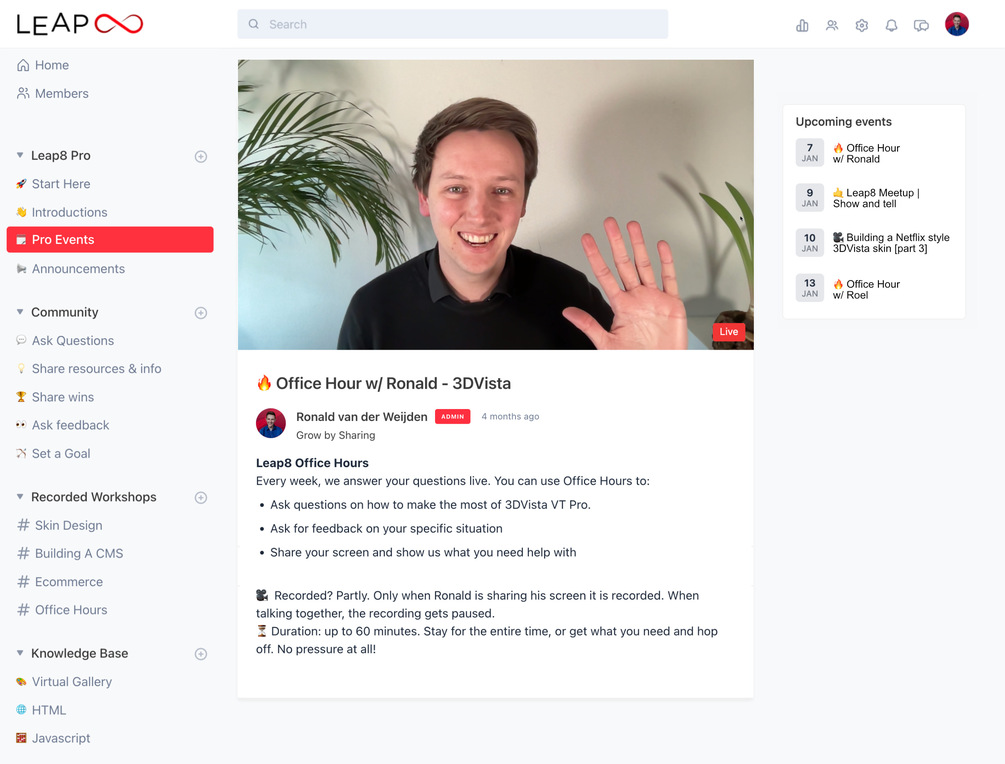The width and height of the screenshot is (1005, 764).
Task: Collapse the Leap8 Pro section
Action: 20,155
